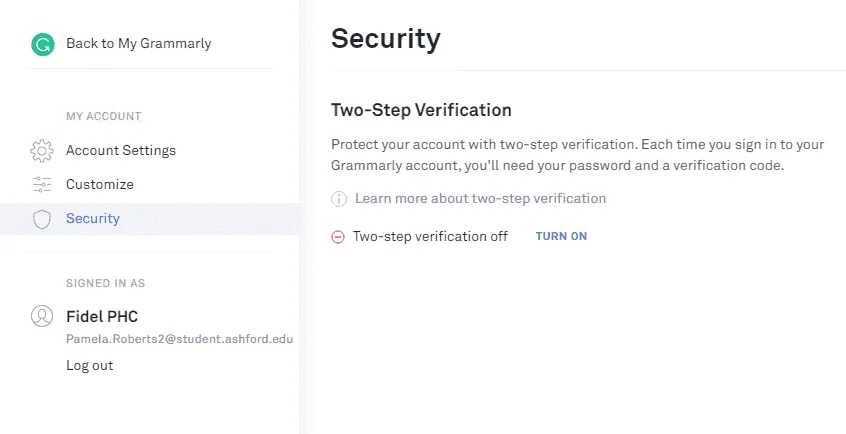Screen dimensions: 846x434
Task: Click the Account Settings gear icon
Action: click(42, 151)
